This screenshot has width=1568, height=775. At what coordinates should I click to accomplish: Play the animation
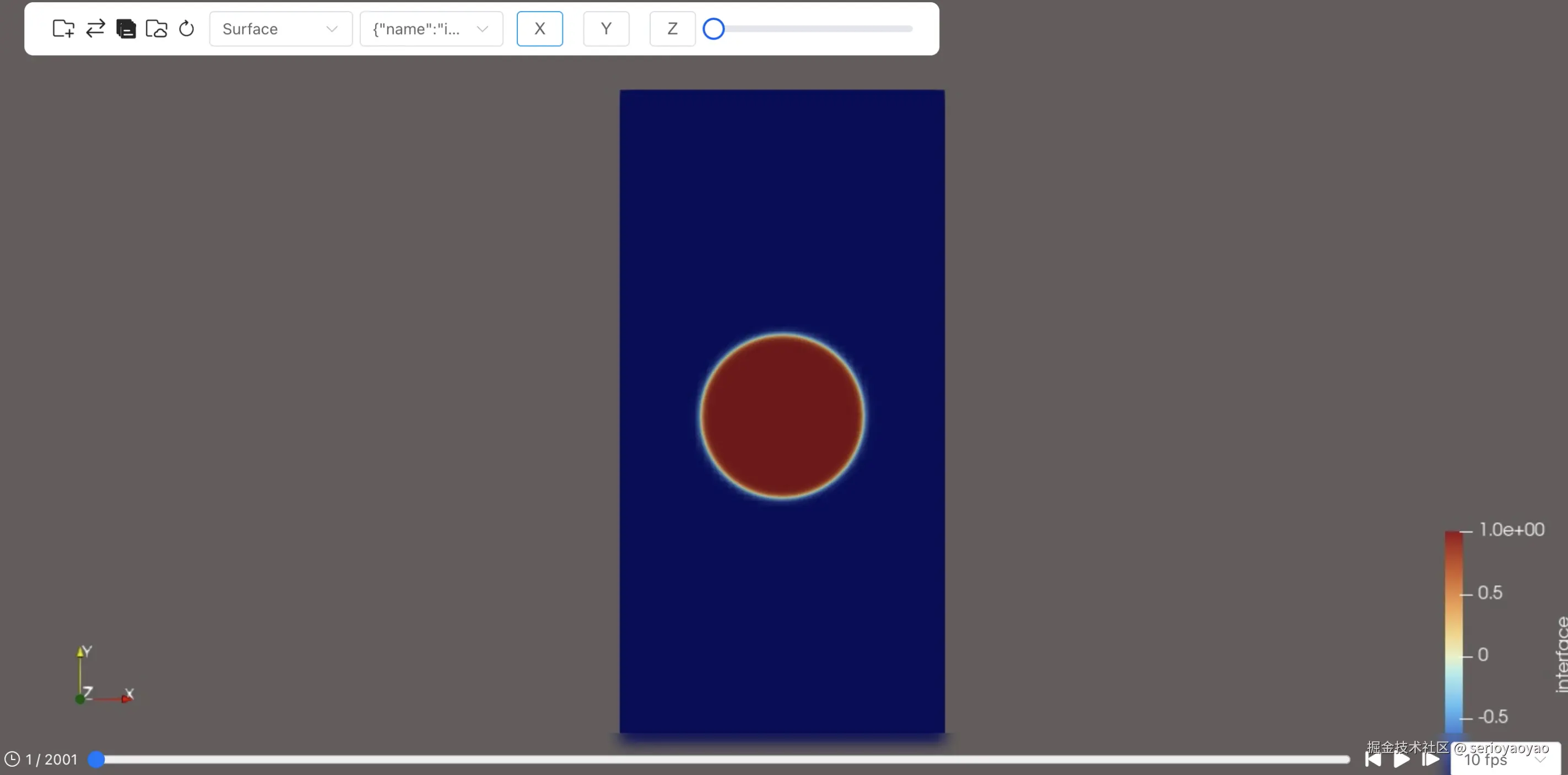point(1401,759)
